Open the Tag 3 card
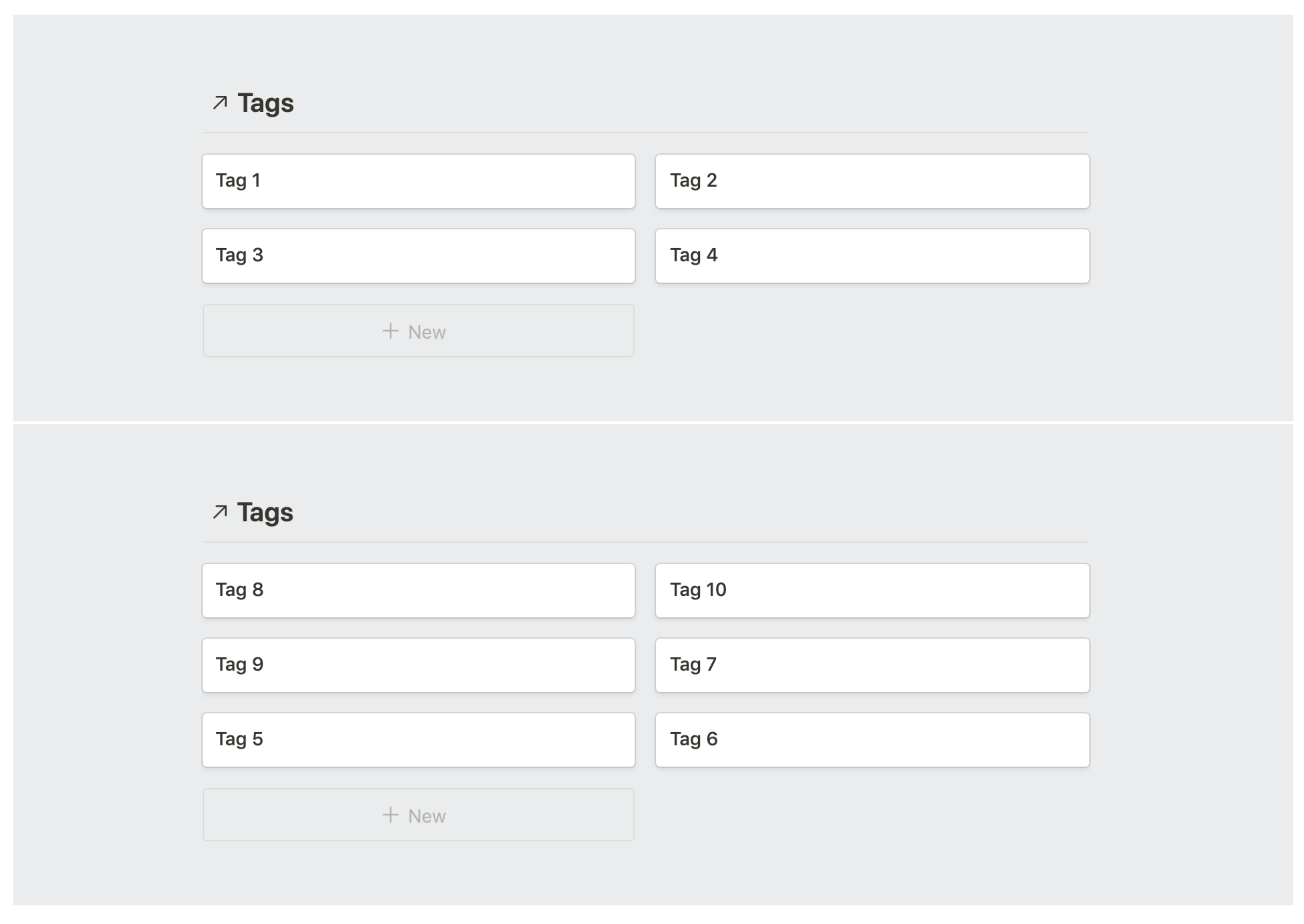1304x924 pixels. point(418,256)
